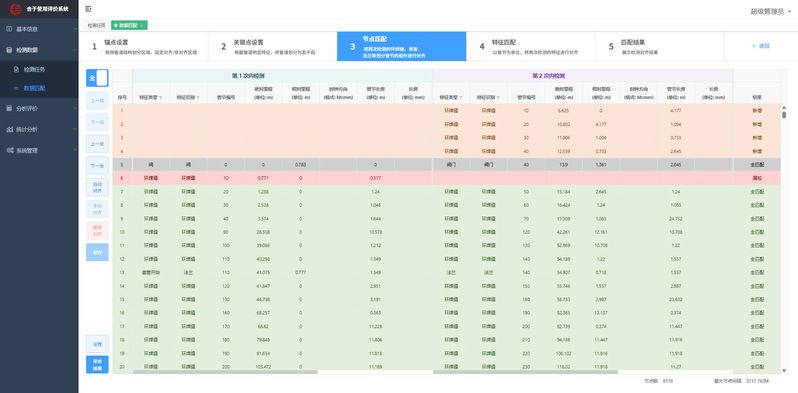
Task: Close the green 数据匹配 tab with x
Action: [x=141, y=25]
